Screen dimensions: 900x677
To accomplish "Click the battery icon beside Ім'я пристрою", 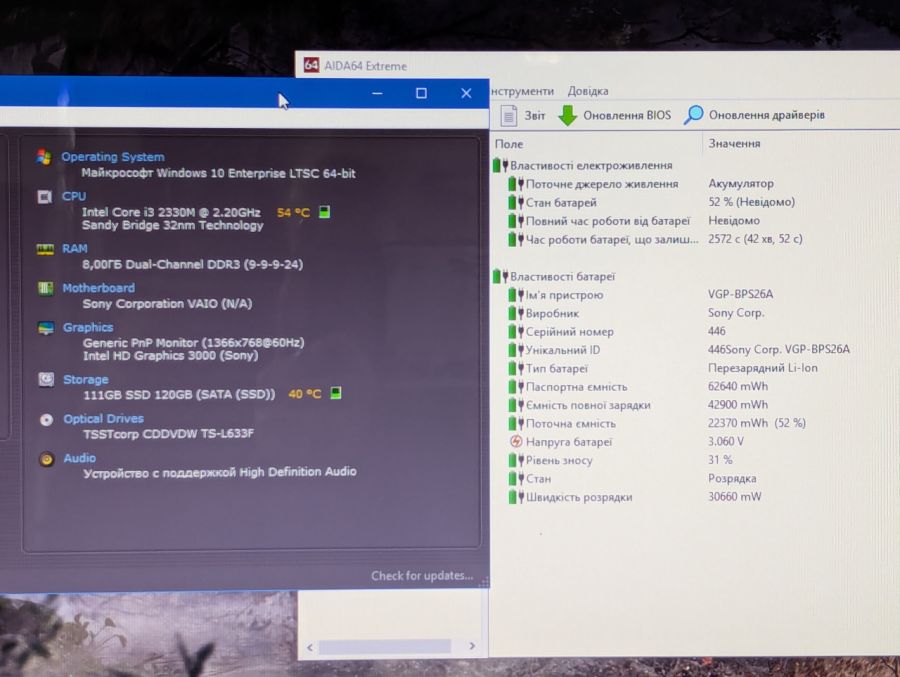I will click(x=515, y=295).
